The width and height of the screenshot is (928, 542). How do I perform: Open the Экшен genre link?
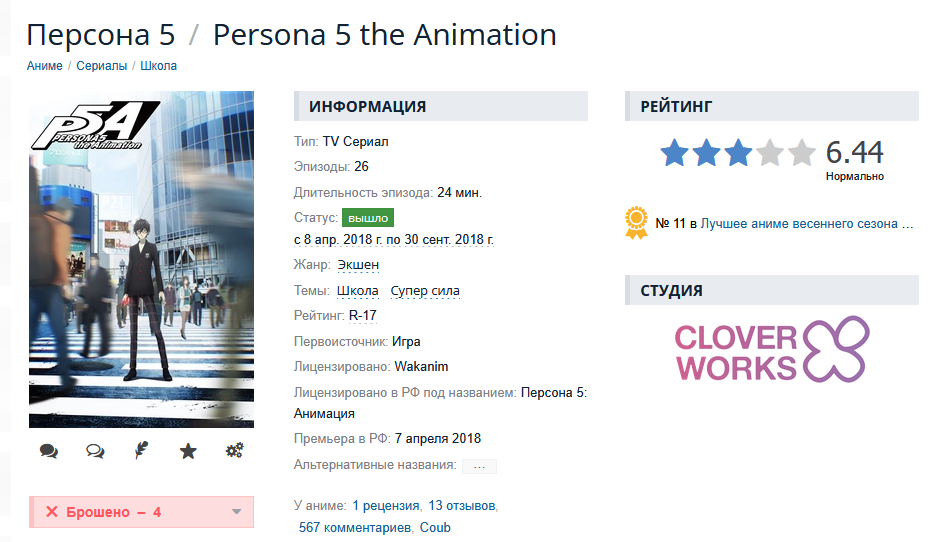pyautogui.click(x=358, y=265)
